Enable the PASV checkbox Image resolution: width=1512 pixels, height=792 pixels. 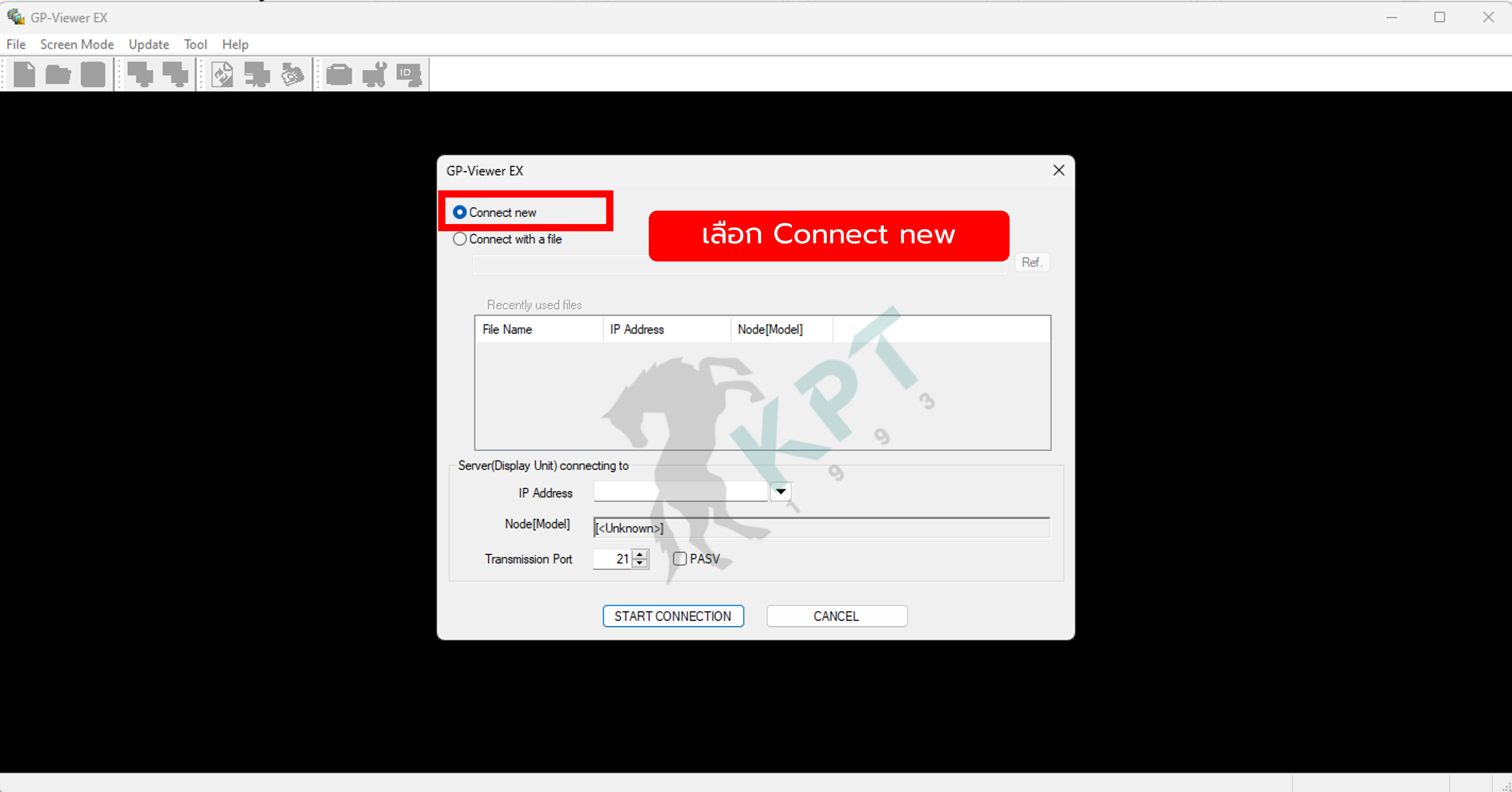point(680,559)
